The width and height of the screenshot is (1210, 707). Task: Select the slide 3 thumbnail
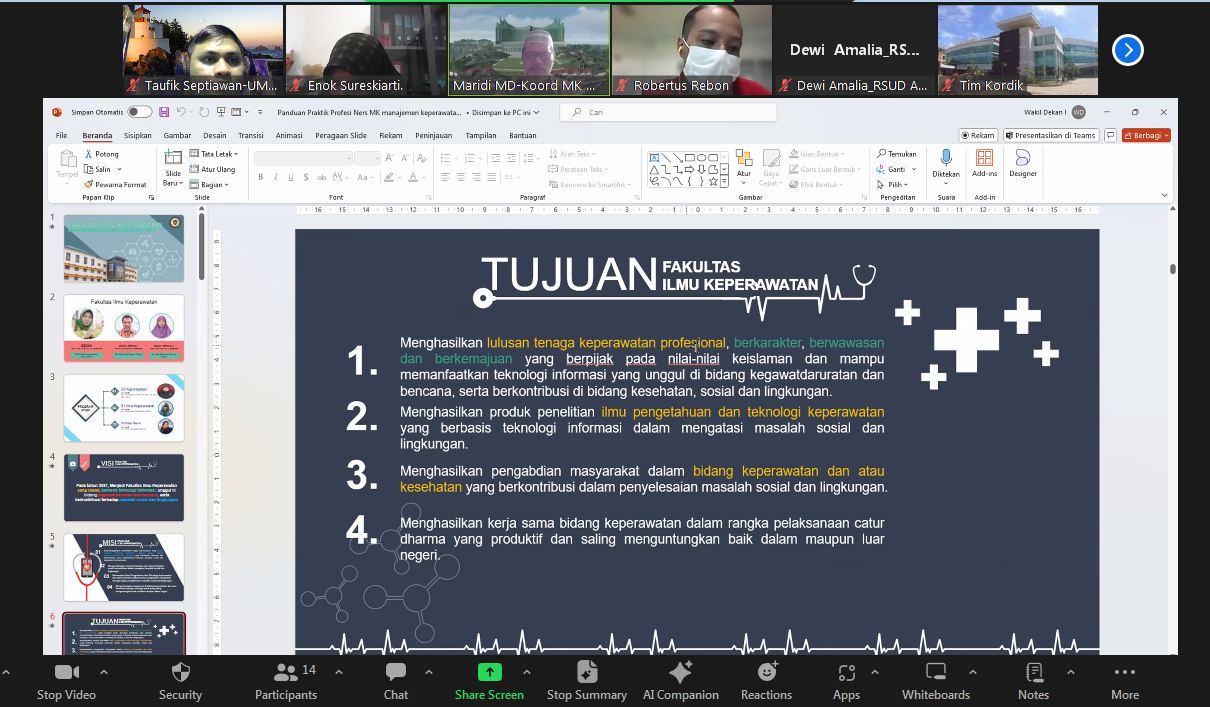coord(124,407)
